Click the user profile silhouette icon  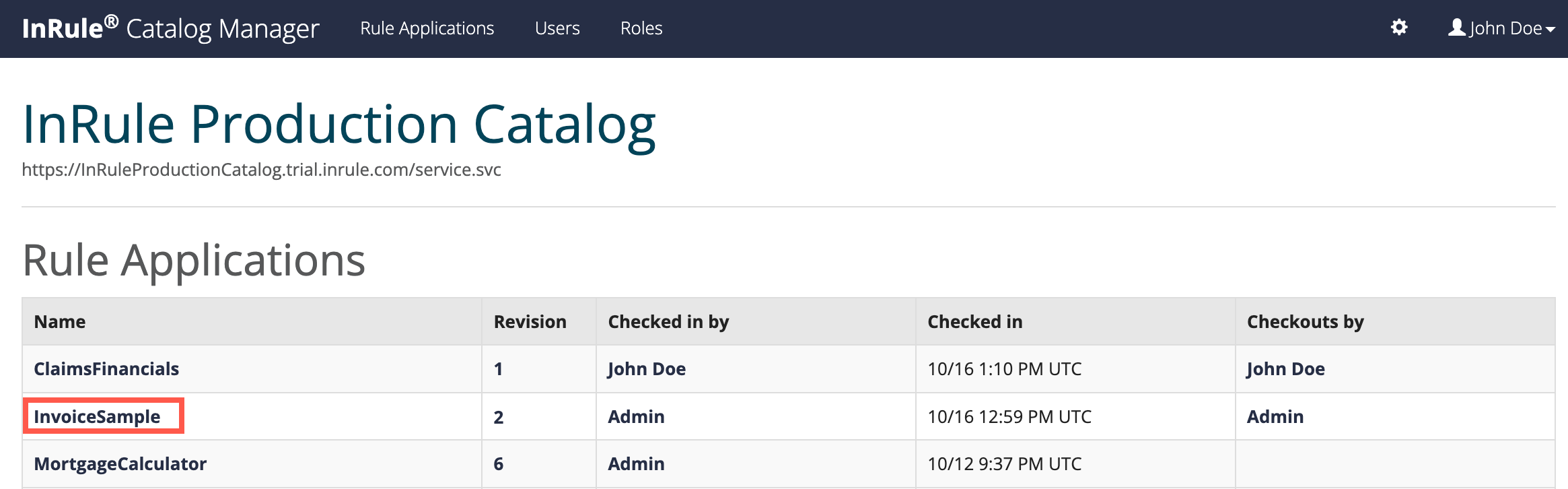[1456, 28]
